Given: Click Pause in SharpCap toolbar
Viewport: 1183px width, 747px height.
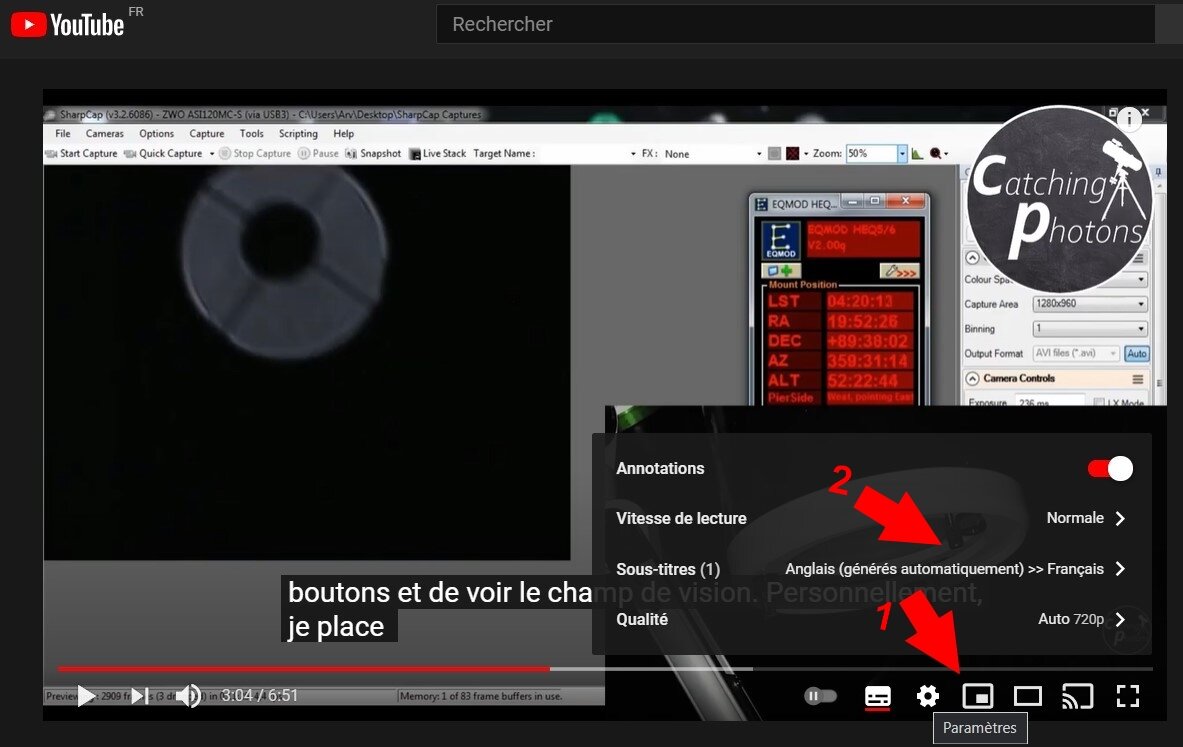Looking at the screenshot, I should click(318, 153).
